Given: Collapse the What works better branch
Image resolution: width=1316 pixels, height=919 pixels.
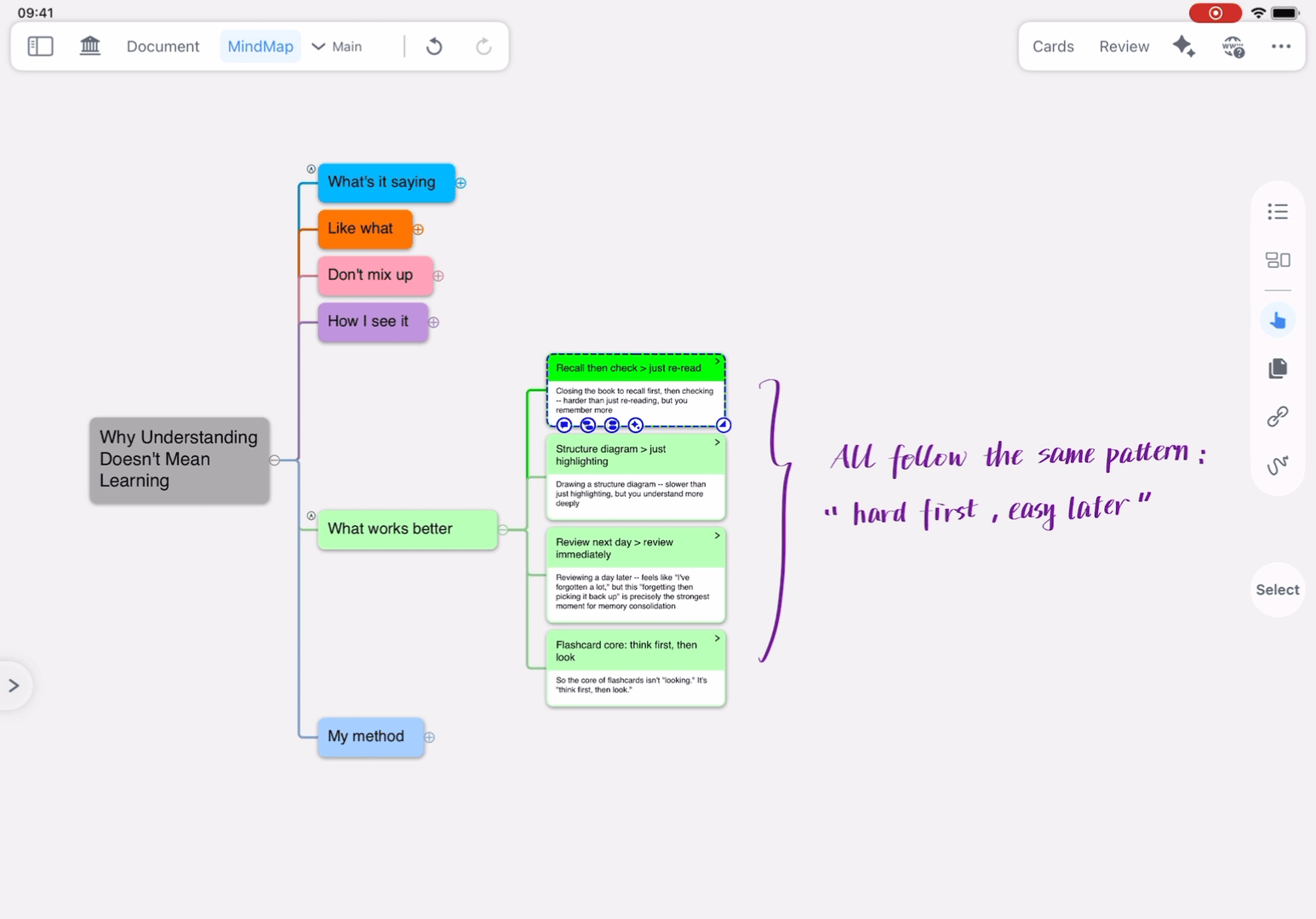Looking at the screenshot, I should pos(503,530).
